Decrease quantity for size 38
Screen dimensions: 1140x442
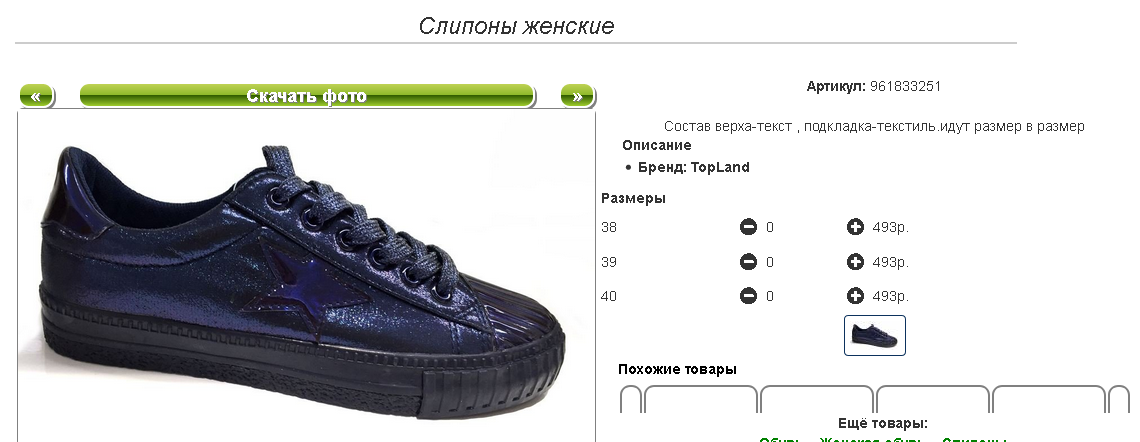point(748,228)
